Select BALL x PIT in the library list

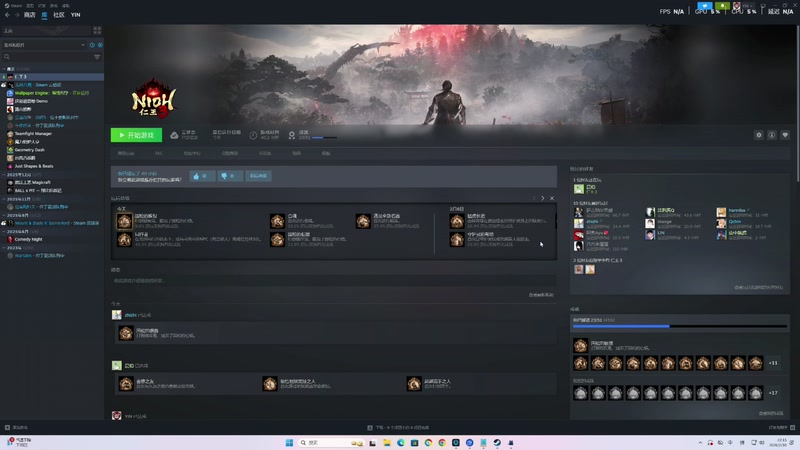[x=52, y=190]
